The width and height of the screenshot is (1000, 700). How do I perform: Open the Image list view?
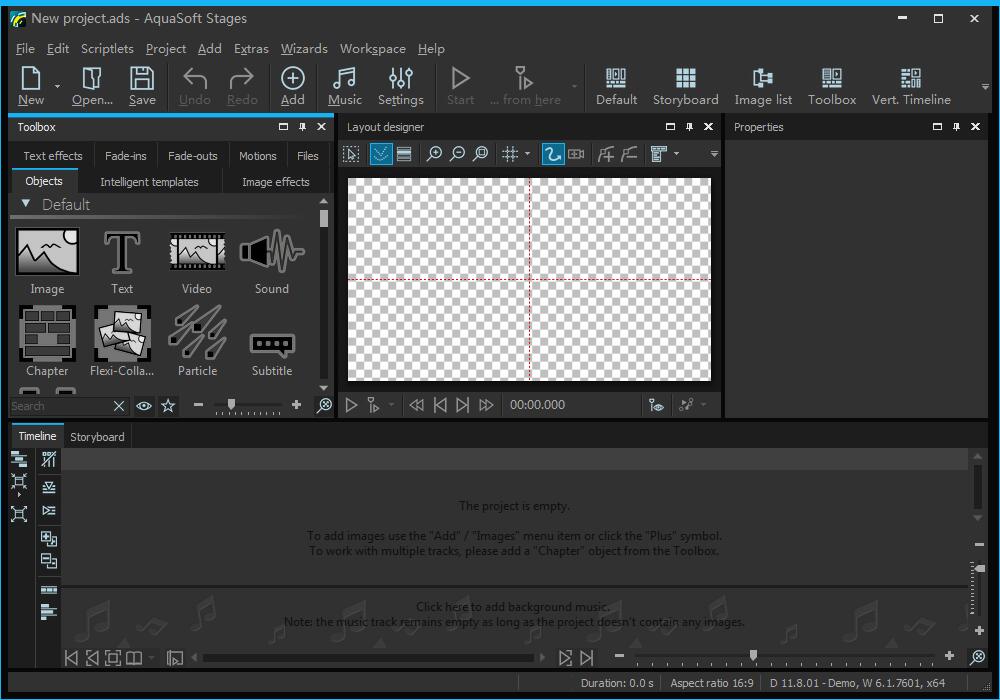click(x=763, y=86)
